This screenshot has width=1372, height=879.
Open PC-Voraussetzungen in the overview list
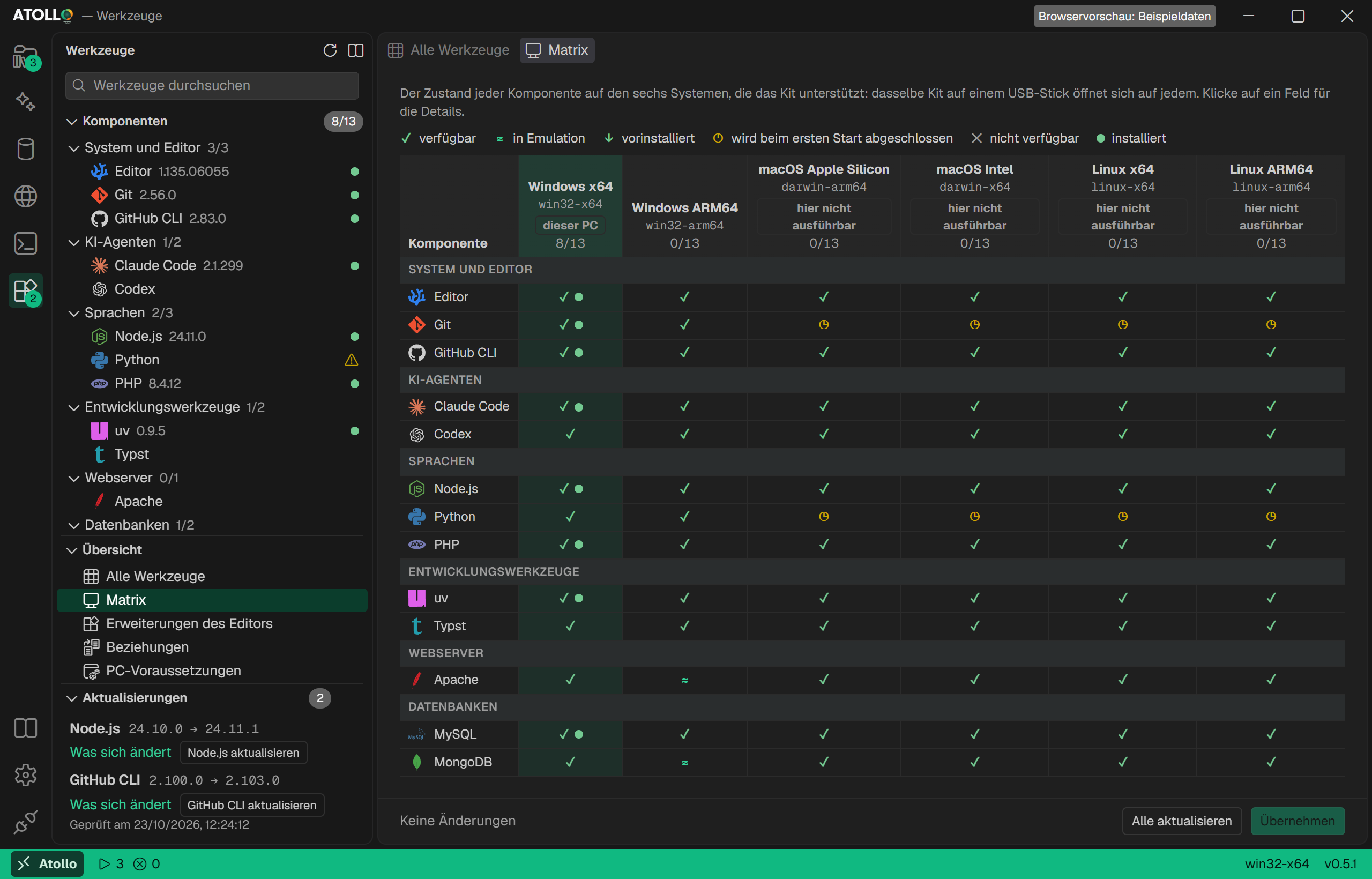[x=212, y=671]
